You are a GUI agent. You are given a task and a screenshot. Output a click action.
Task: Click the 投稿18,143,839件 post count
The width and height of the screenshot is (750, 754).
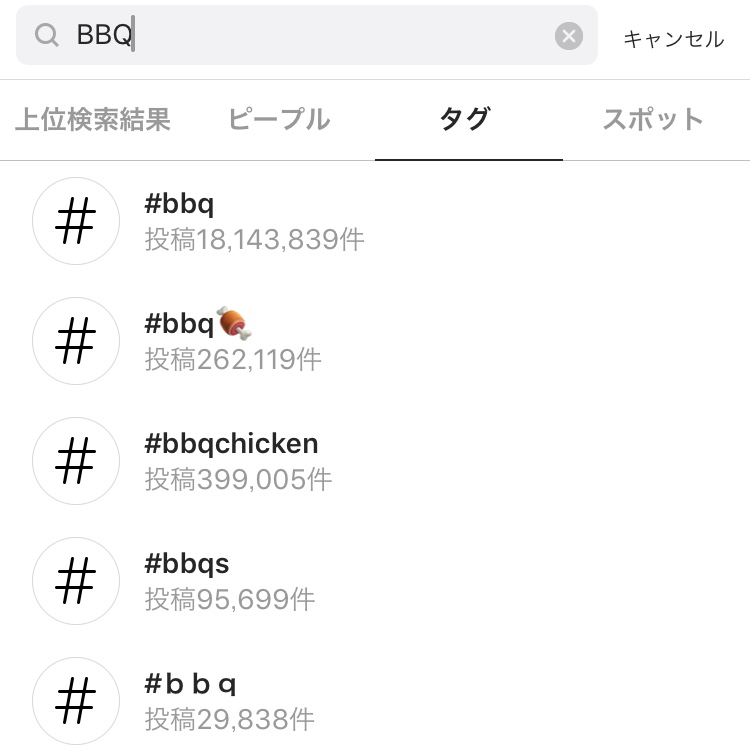tap(255, 240)
